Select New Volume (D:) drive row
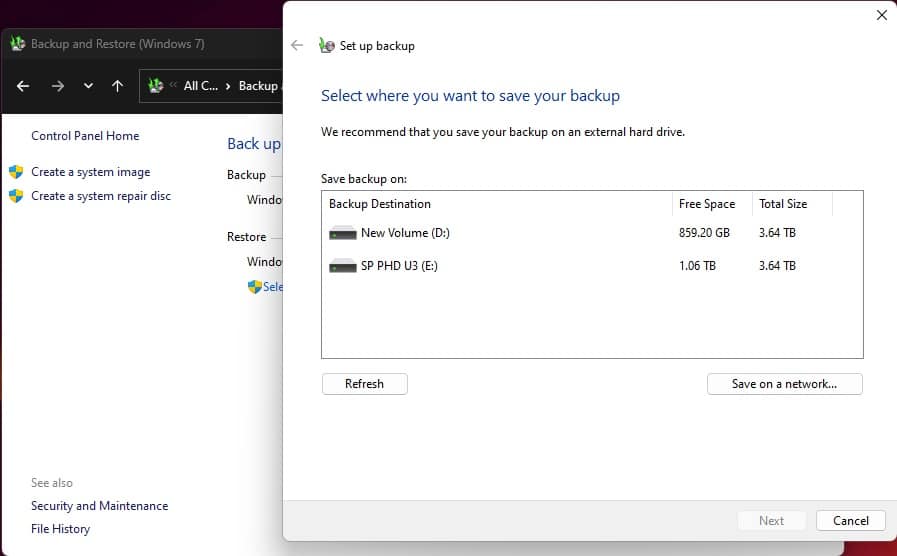Viewport: 897px width, 556px height. point(592,233)
